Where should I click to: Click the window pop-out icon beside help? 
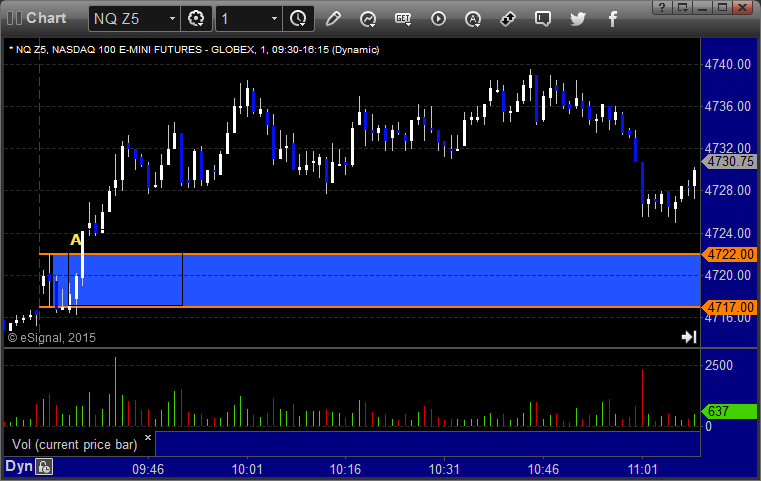(x=683, y=7)
